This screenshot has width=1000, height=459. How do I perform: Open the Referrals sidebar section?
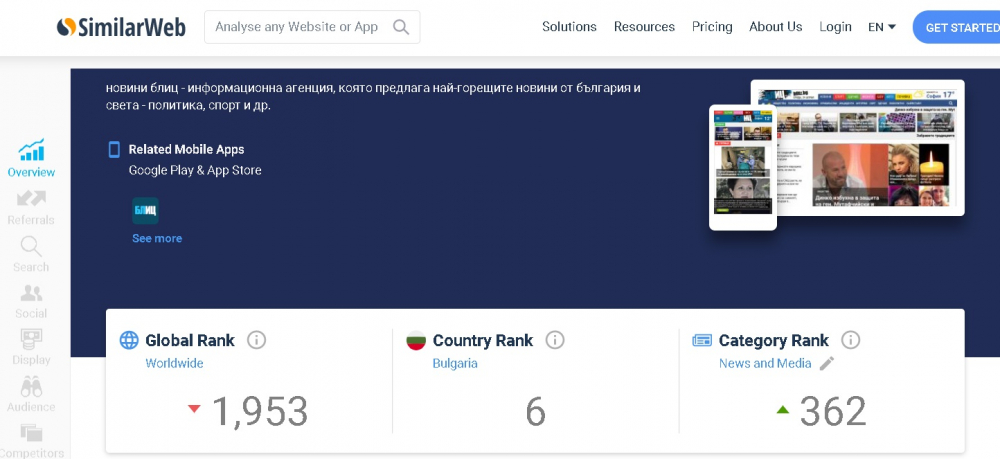click(31, 208)
